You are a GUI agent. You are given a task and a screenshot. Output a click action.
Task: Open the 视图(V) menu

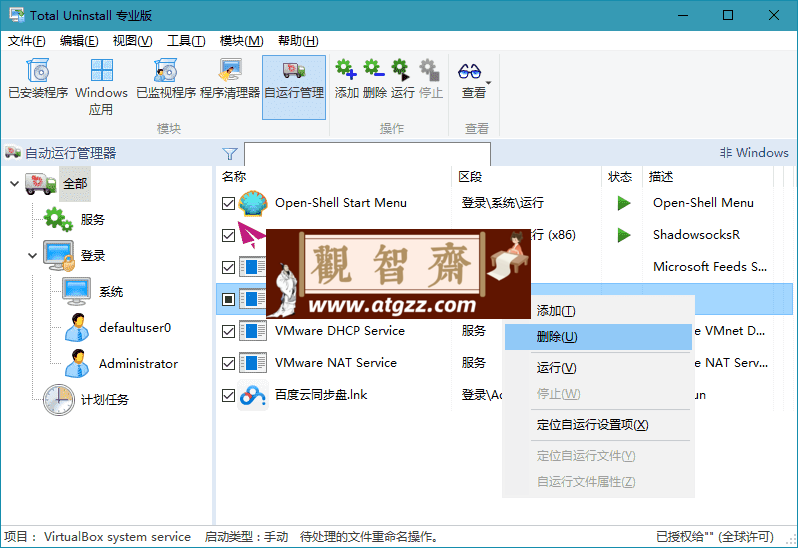(132, 41)
